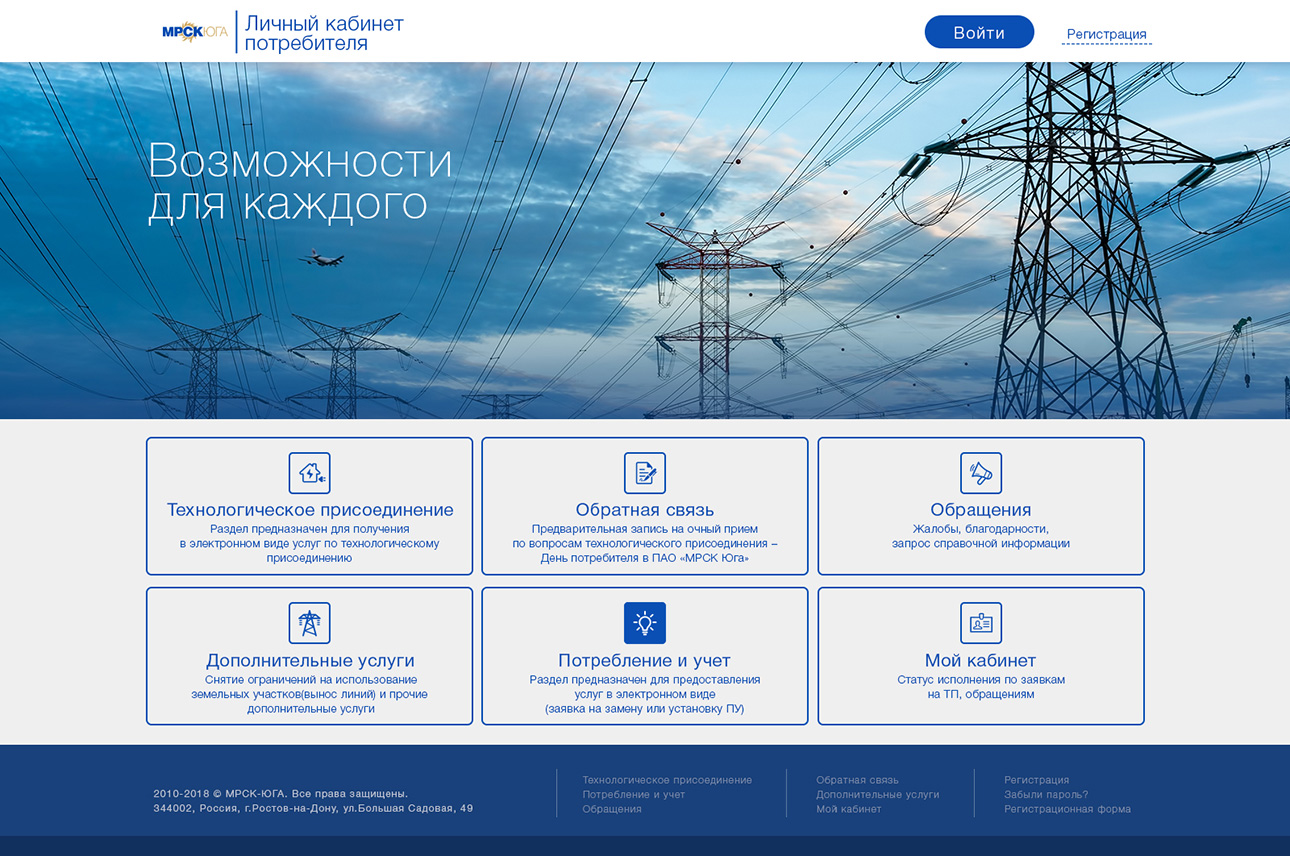The height and width of the screenshot is (856, 1290).
Task: Click the megaphone icon for Обращения
Action: [x=981, y=473]
